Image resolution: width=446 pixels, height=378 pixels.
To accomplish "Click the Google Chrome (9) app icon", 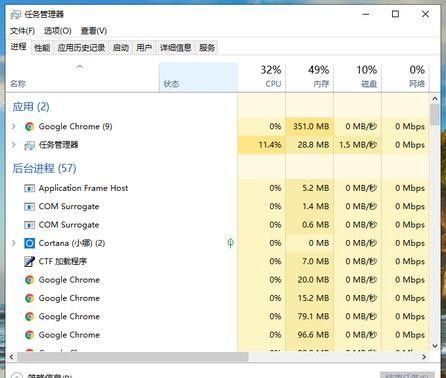I will (x=29, y=127).
